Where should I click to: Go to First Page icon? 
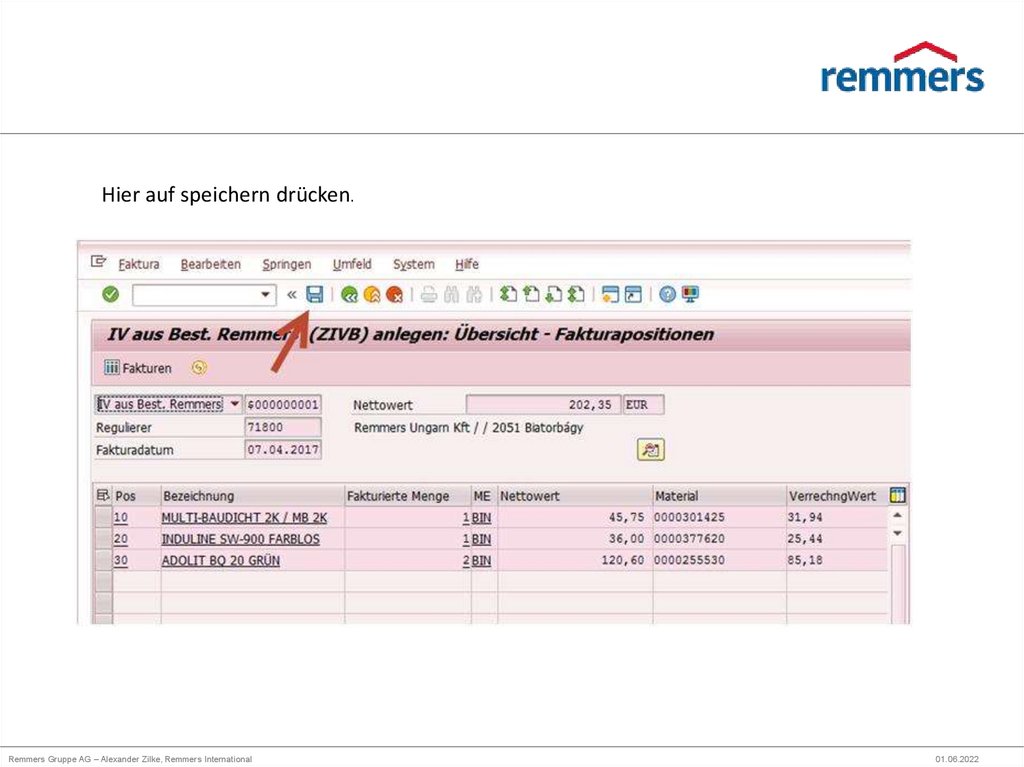click(508, 295)
